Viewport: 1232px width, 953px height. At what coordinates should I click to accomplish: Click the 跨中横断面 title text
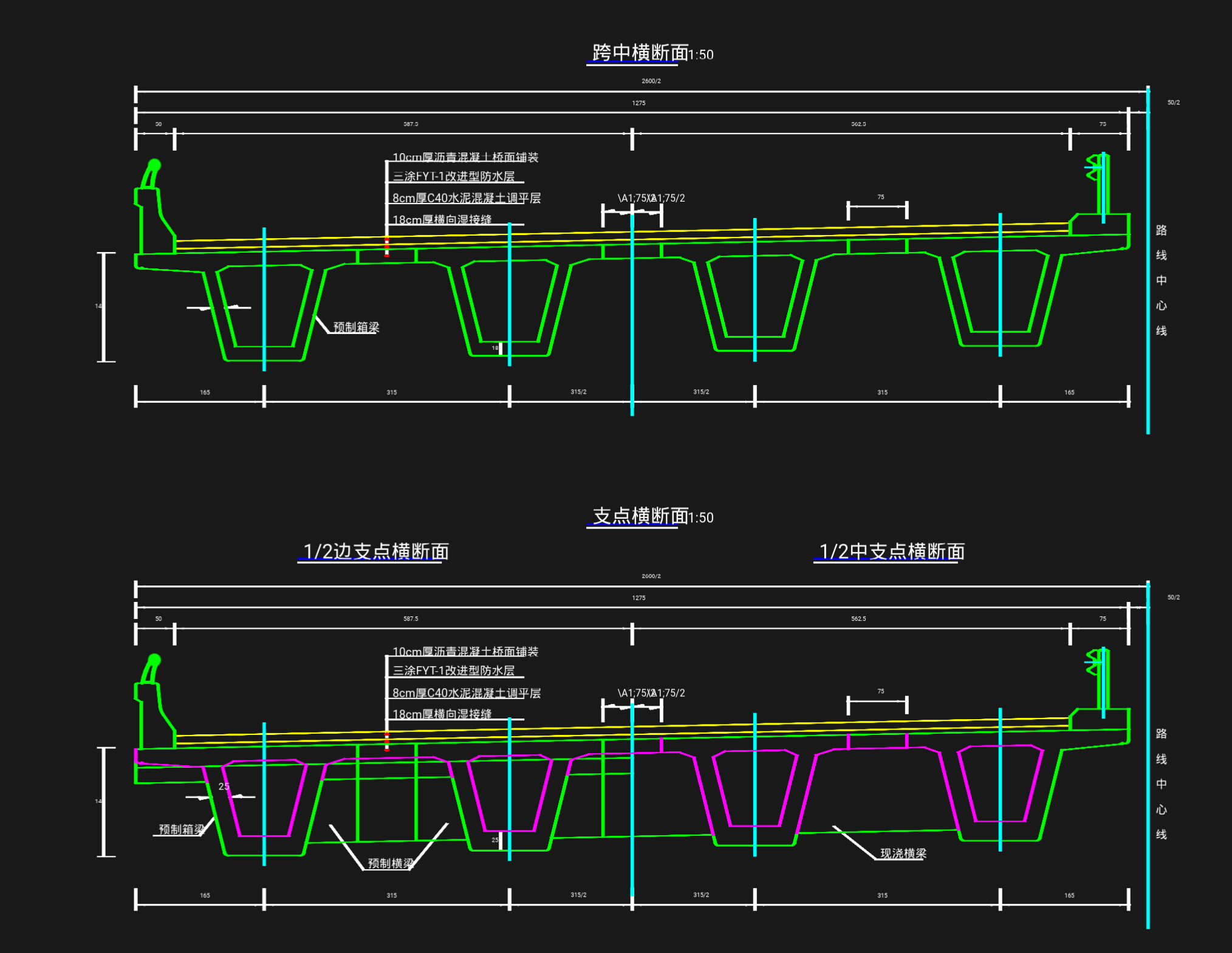click(x=640, y=53)
